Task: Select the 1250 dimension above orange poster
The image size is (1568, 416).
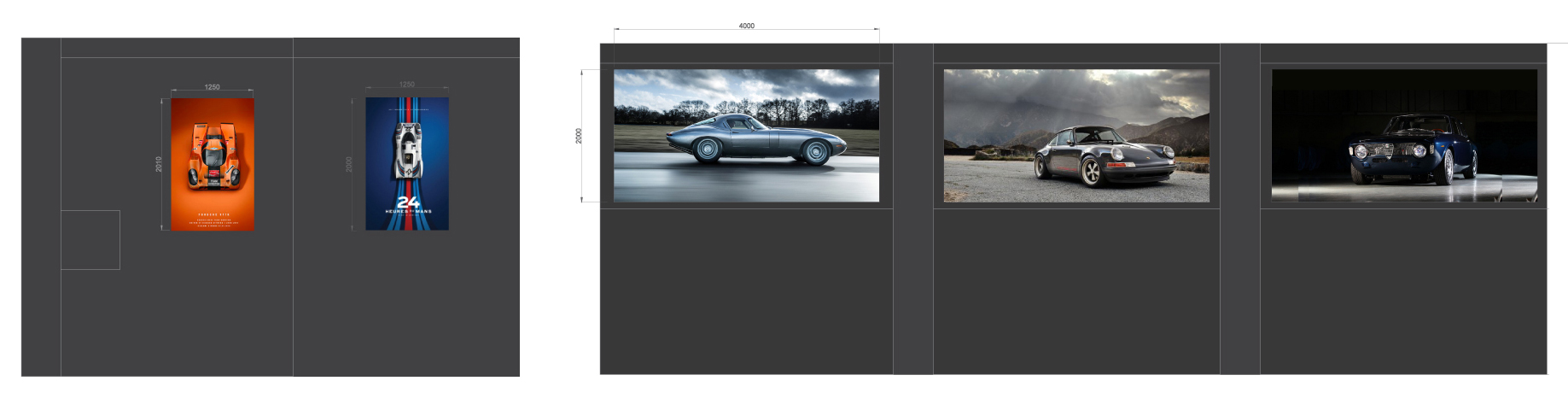Action: [212, 87]
